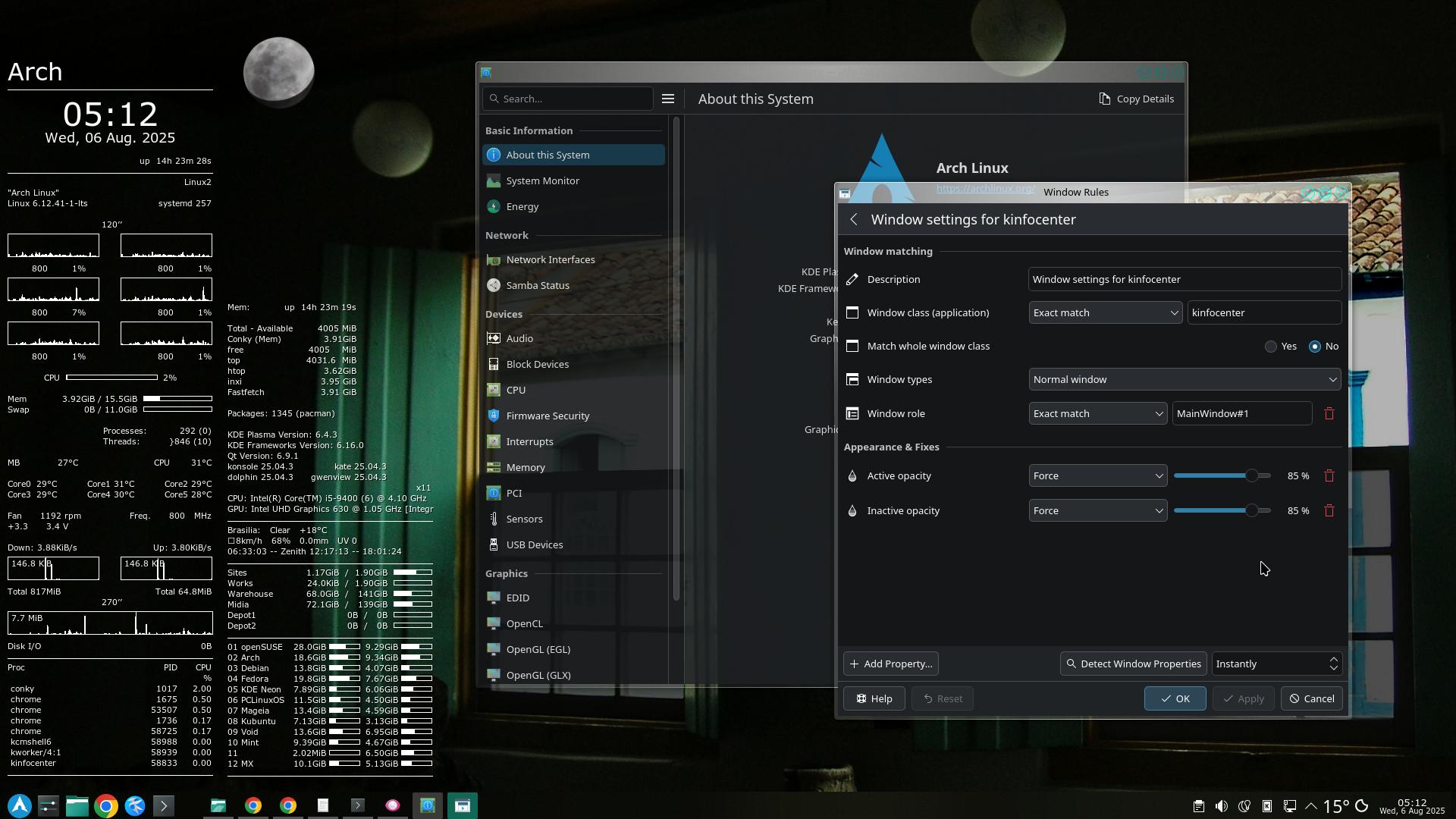1456x819 pixels.
Task: Open the clipboard tray icon
Action: [1198, 806]
